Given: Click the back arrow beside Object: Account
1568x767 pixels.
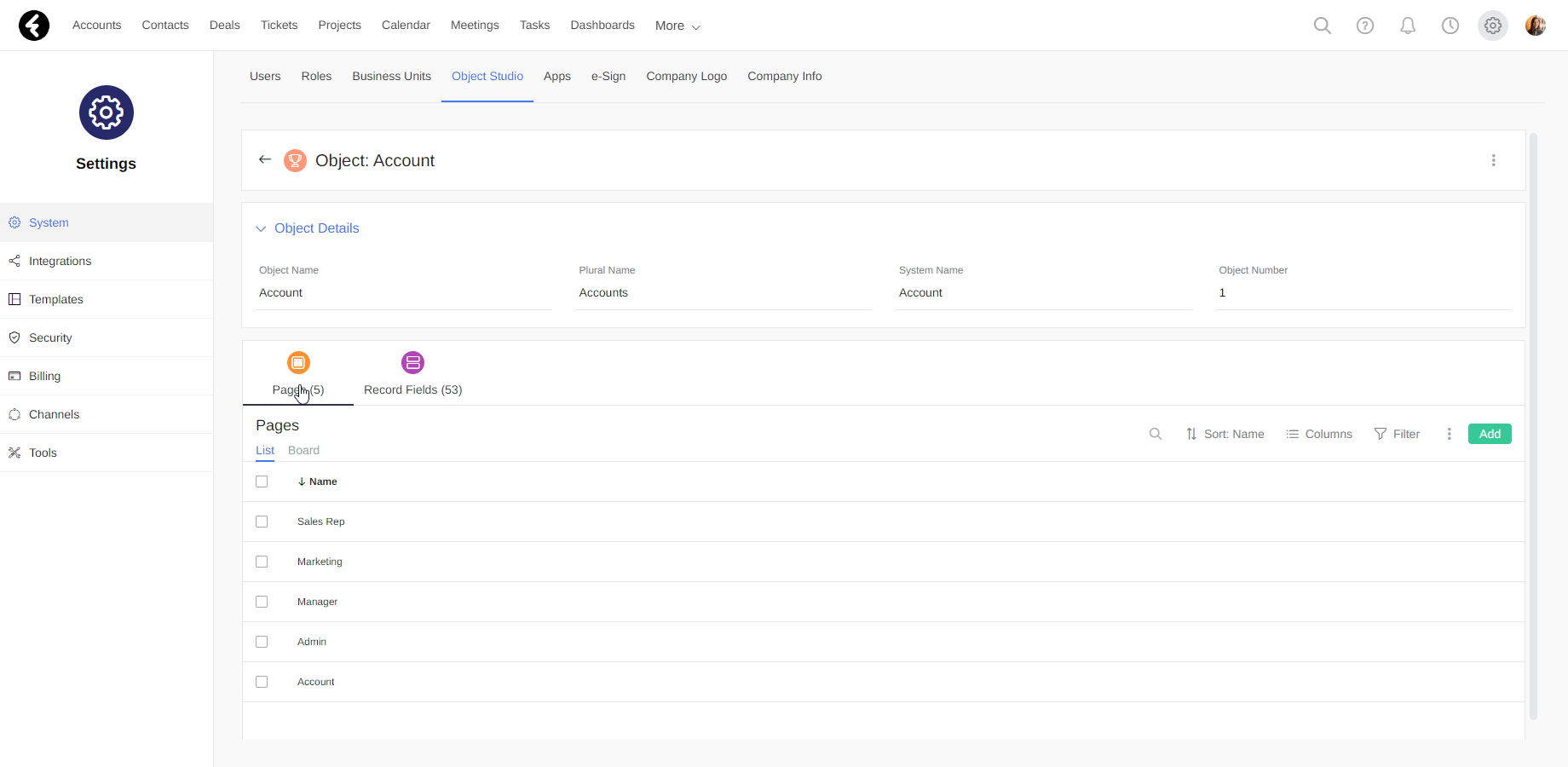Looking at the screenshot, I should click(x=265, y=159).
